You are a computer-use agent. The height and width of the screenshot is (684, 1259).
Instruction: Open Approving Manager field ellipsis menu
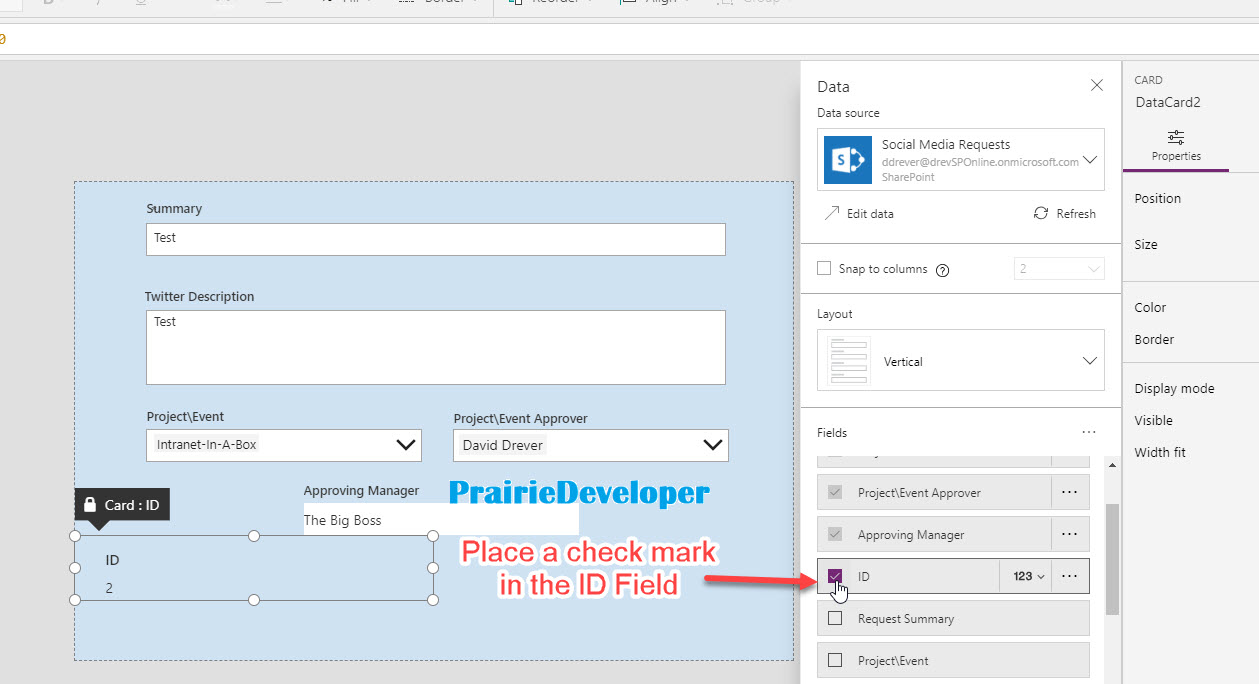tap(1070, 535)
